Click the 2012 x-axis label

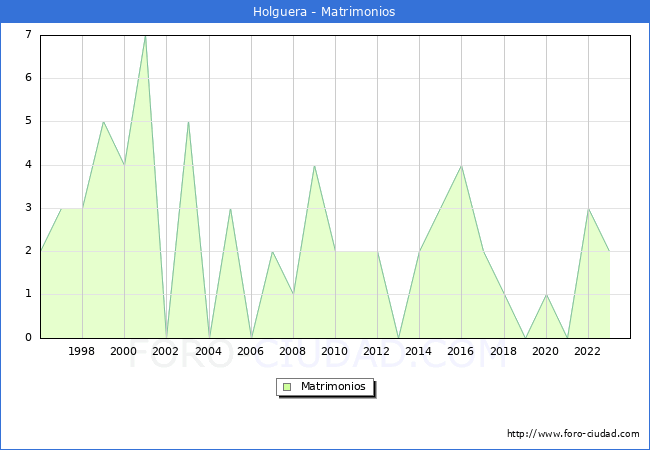[377, 351]
